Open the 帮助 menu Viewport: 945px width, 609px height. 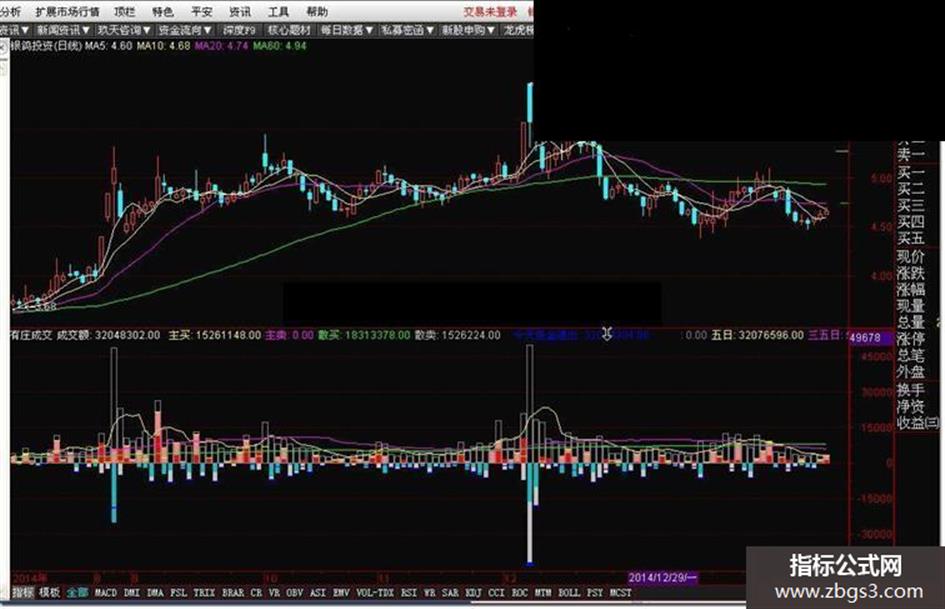(317, 11)
